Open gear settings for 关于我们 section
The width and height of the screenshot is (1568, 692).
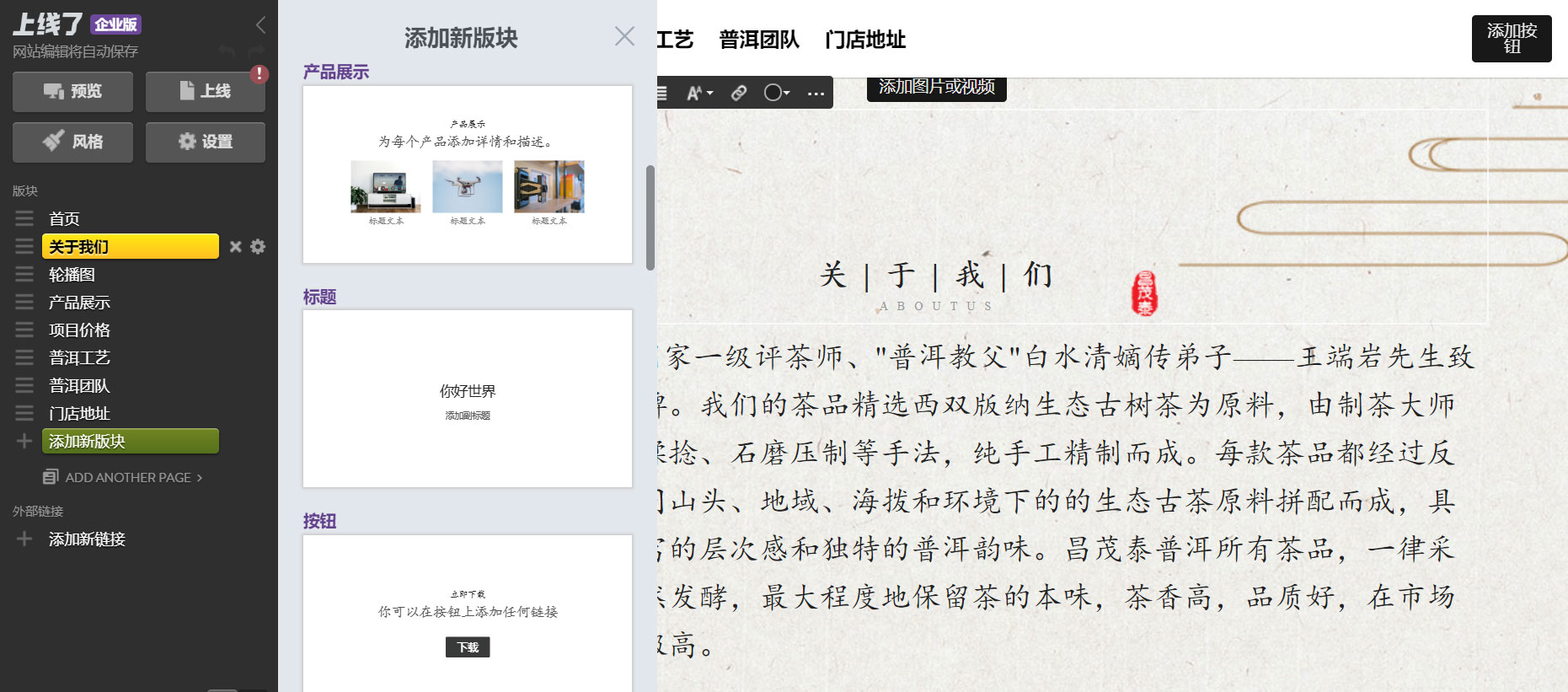(258, 247)
